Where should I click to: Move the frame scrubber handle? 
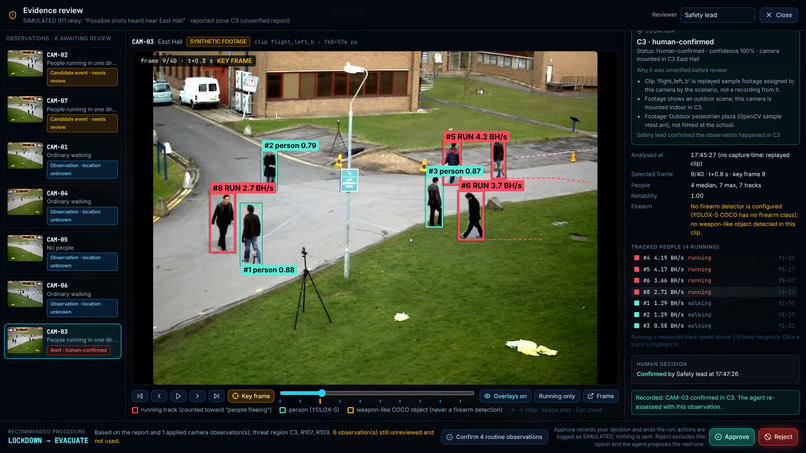[x=322, y=393]
